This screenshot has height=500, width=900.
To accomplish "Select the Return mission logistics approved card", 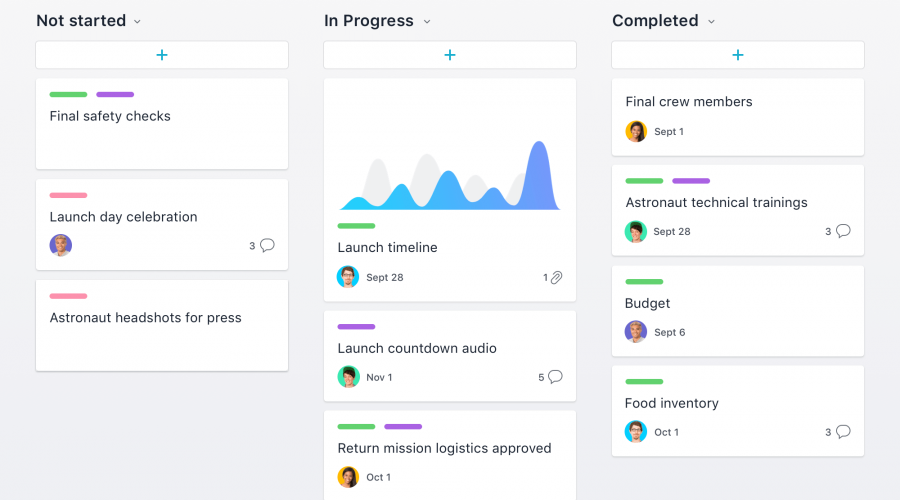I will 444,449.
